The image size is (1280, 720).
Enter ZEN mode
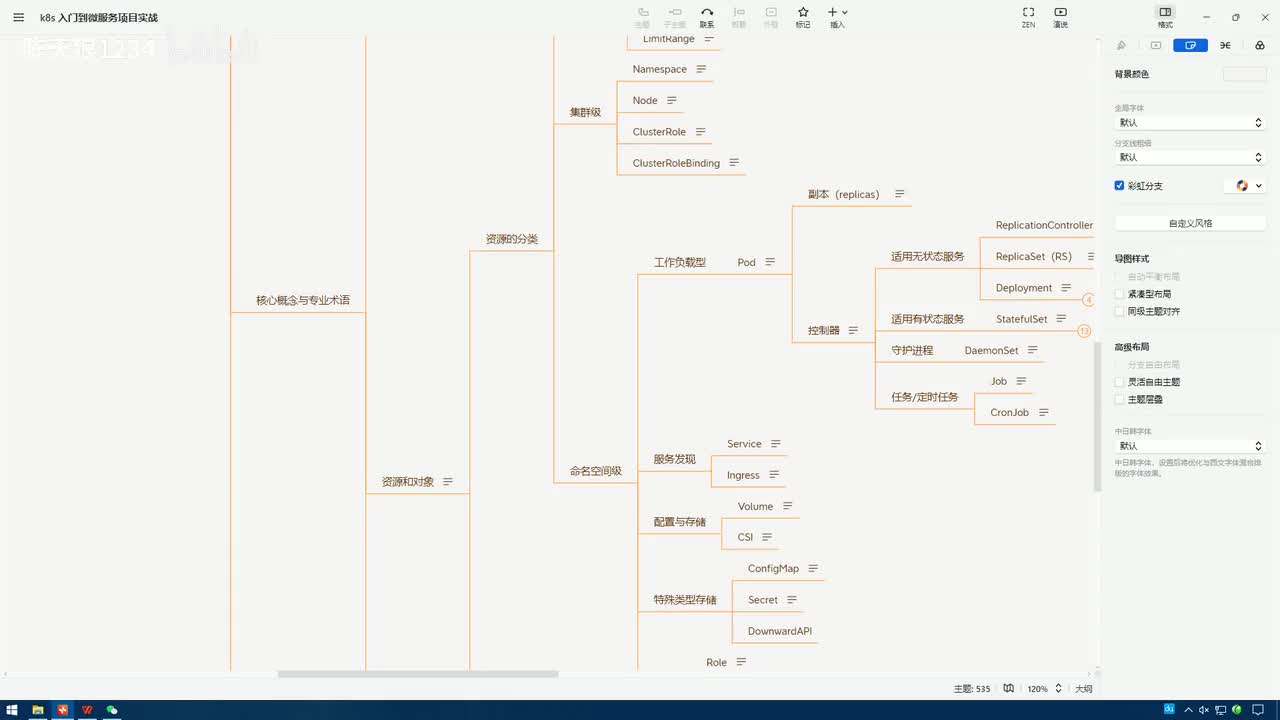click(1028, 17)
